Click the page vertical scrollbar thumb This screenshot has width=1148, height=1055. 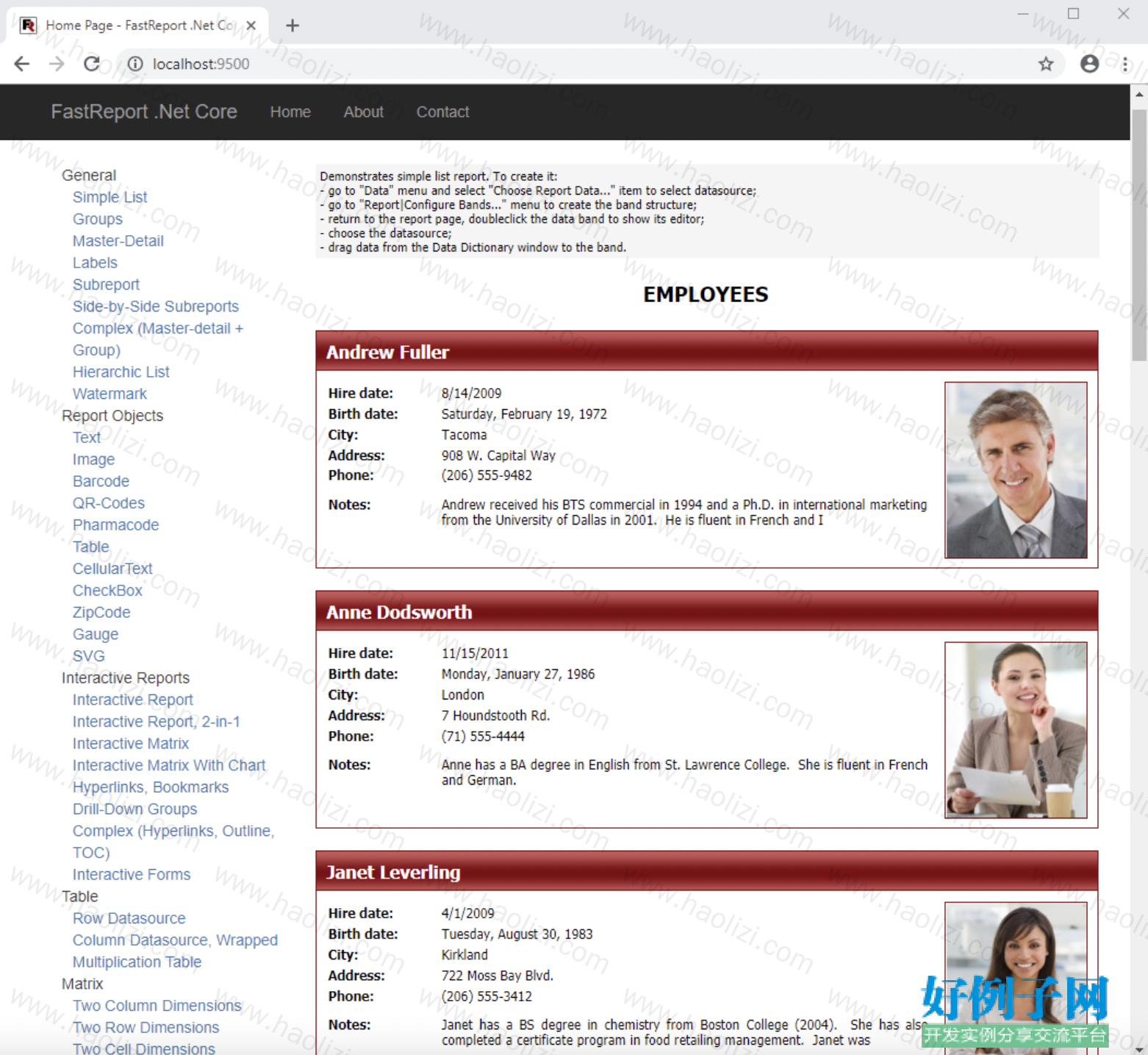click(1139, 235)
